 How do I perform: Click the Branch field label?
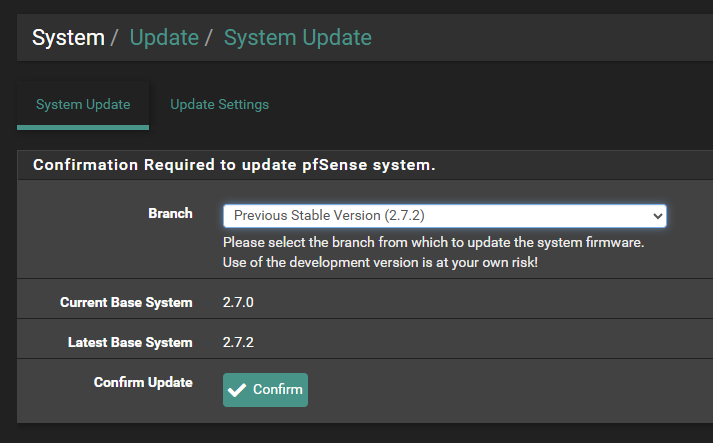(170, 213)
